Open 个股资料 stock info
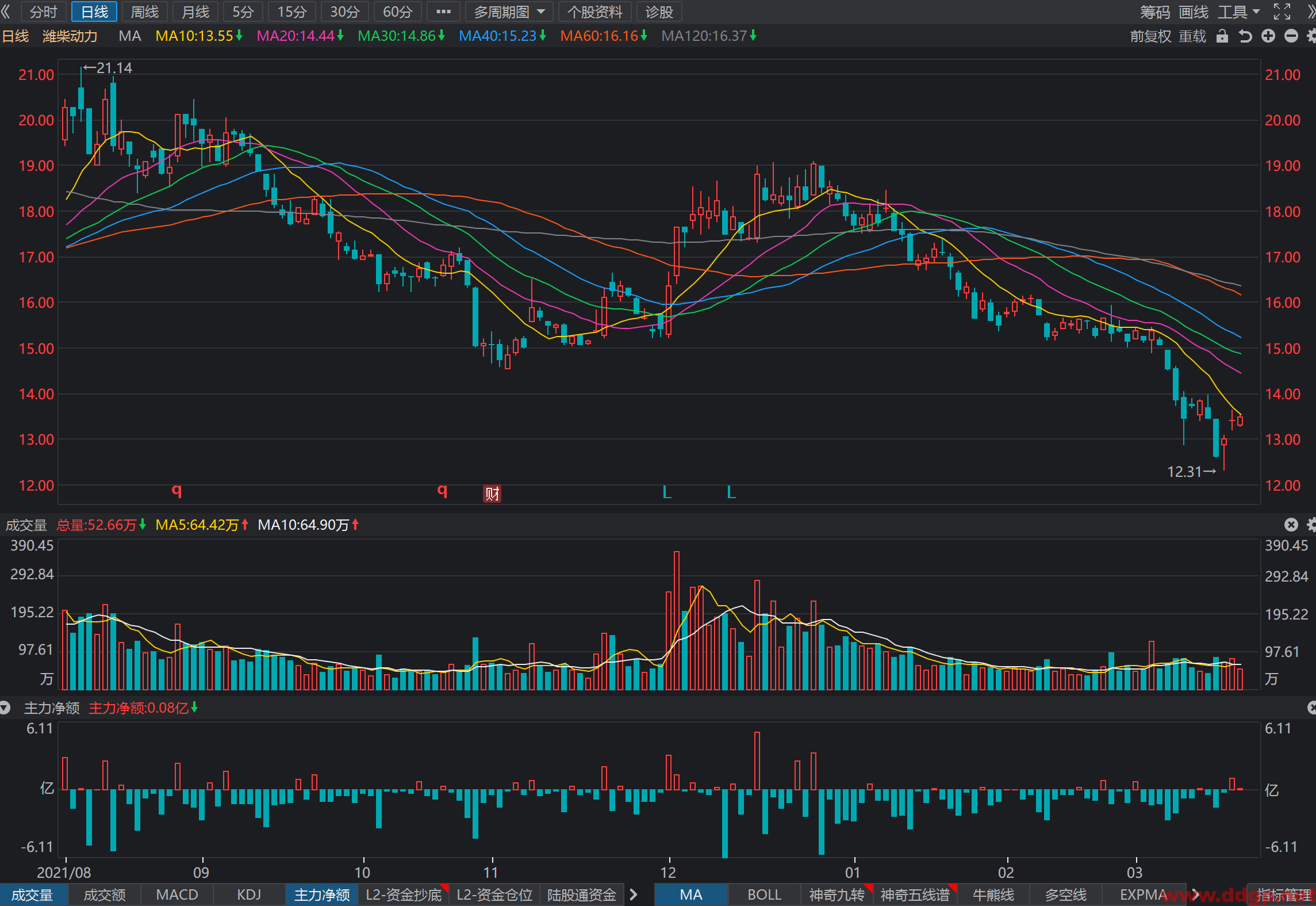 coord(595,12)
